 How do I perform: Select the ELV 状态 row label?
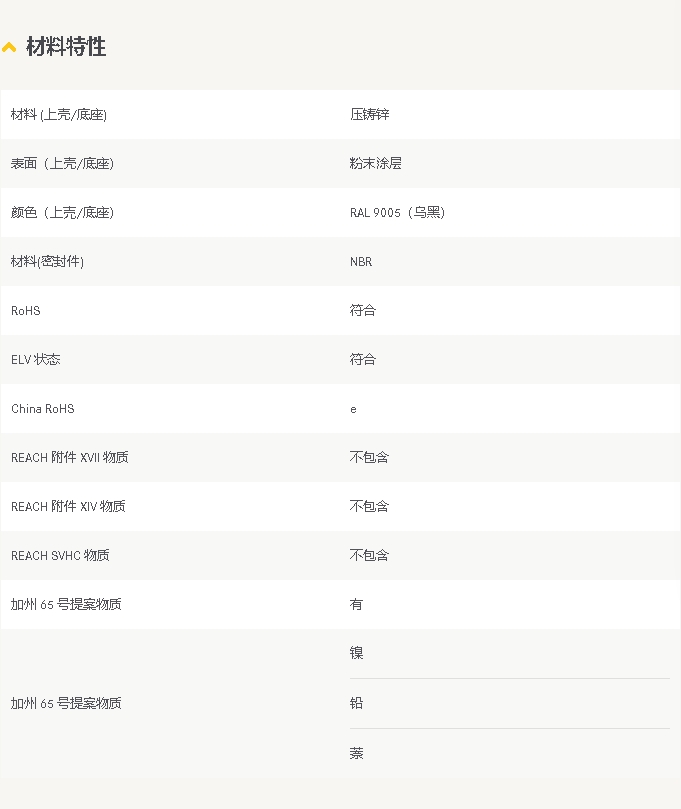point(36,360)
